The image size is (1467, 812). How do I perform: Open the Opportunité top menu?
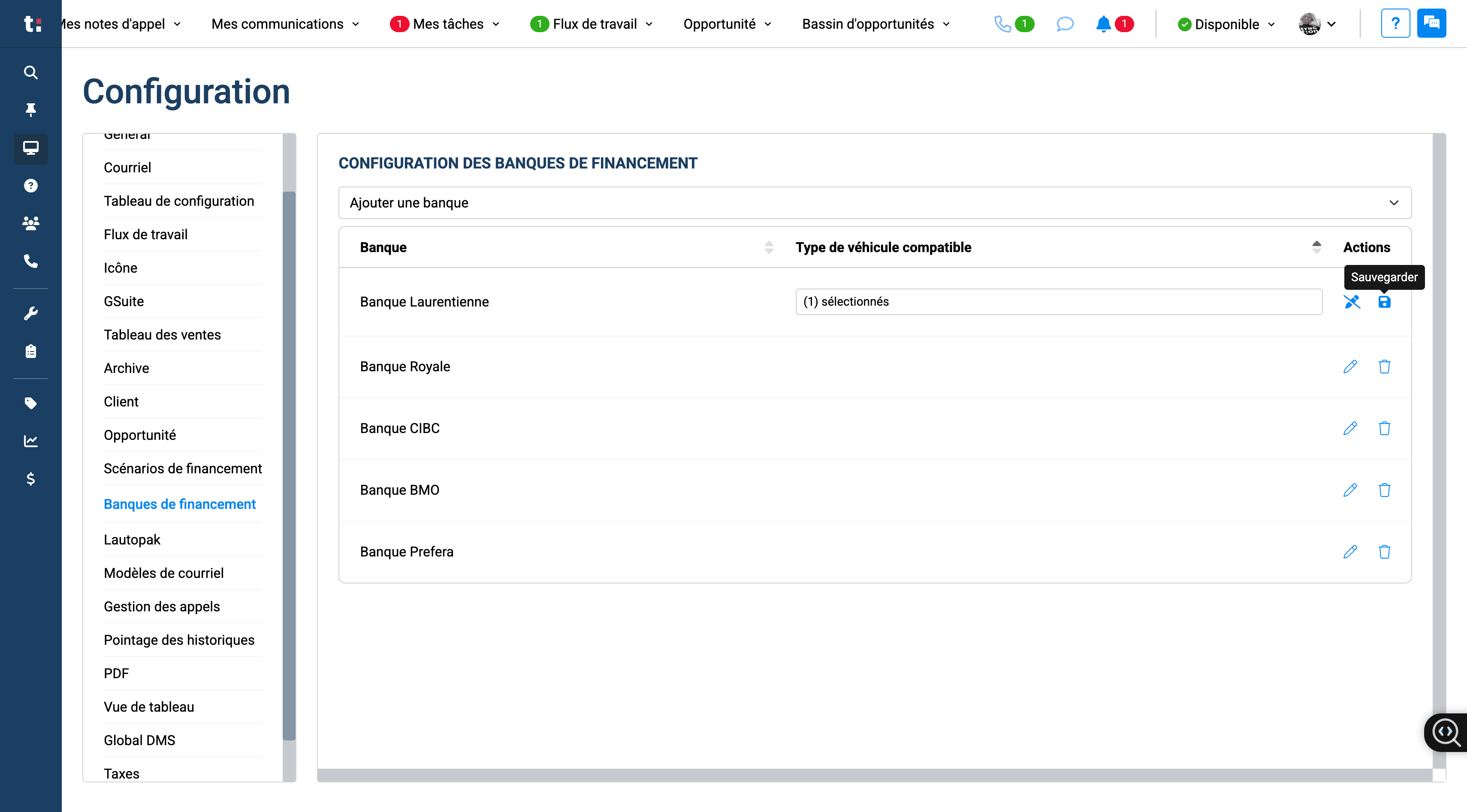727,24
